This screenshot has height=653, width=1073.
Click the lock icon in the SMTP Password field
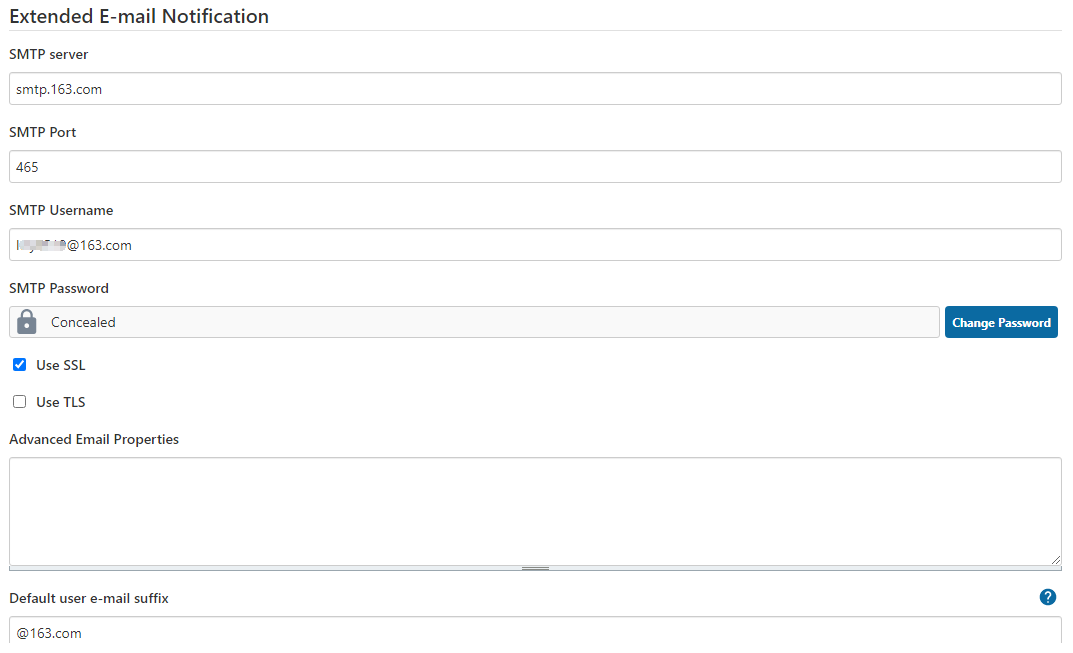point(27,322)
